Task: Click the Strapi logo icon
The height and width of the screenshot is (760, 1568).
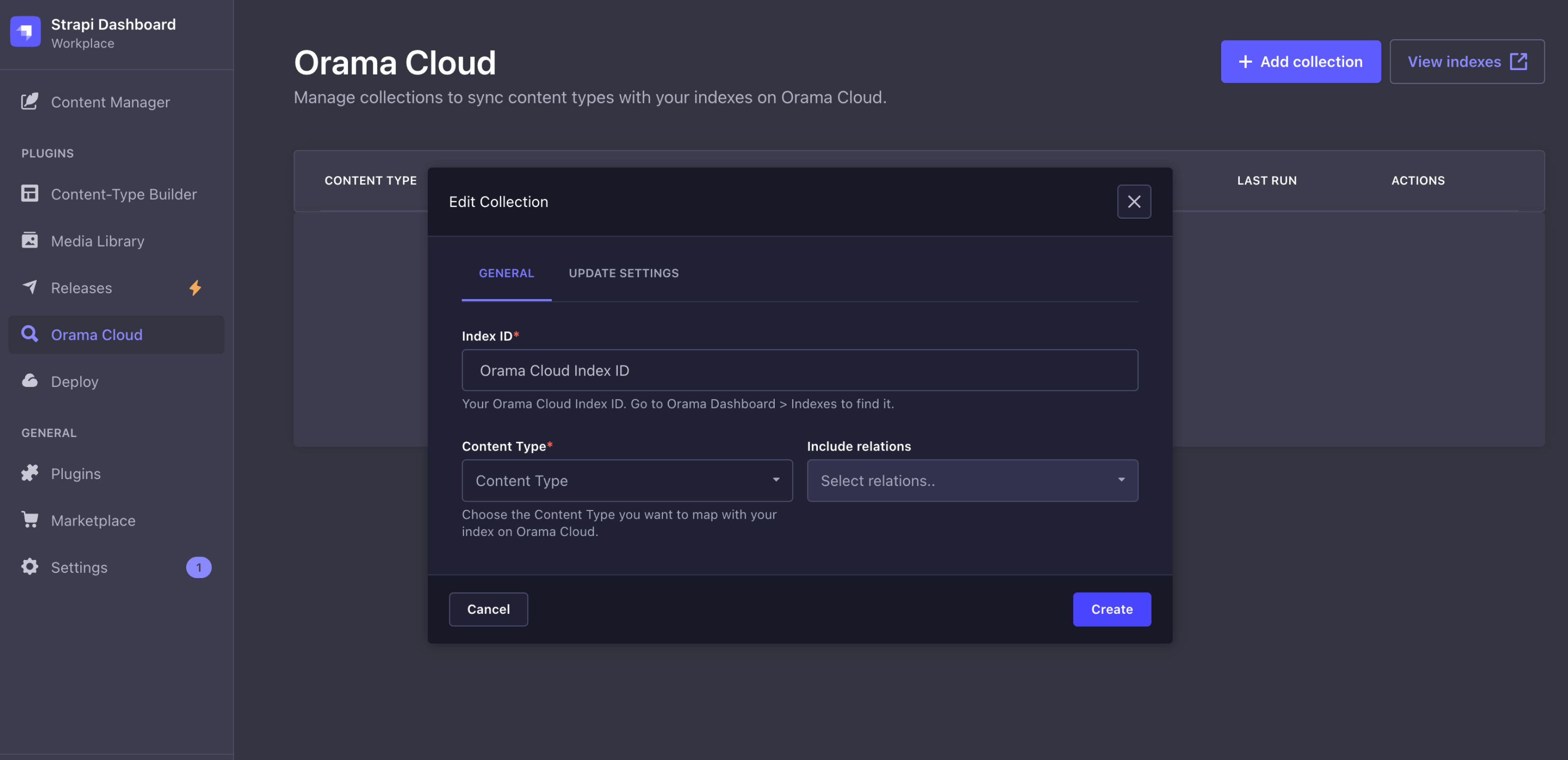Action: click(x=25, y=32)
